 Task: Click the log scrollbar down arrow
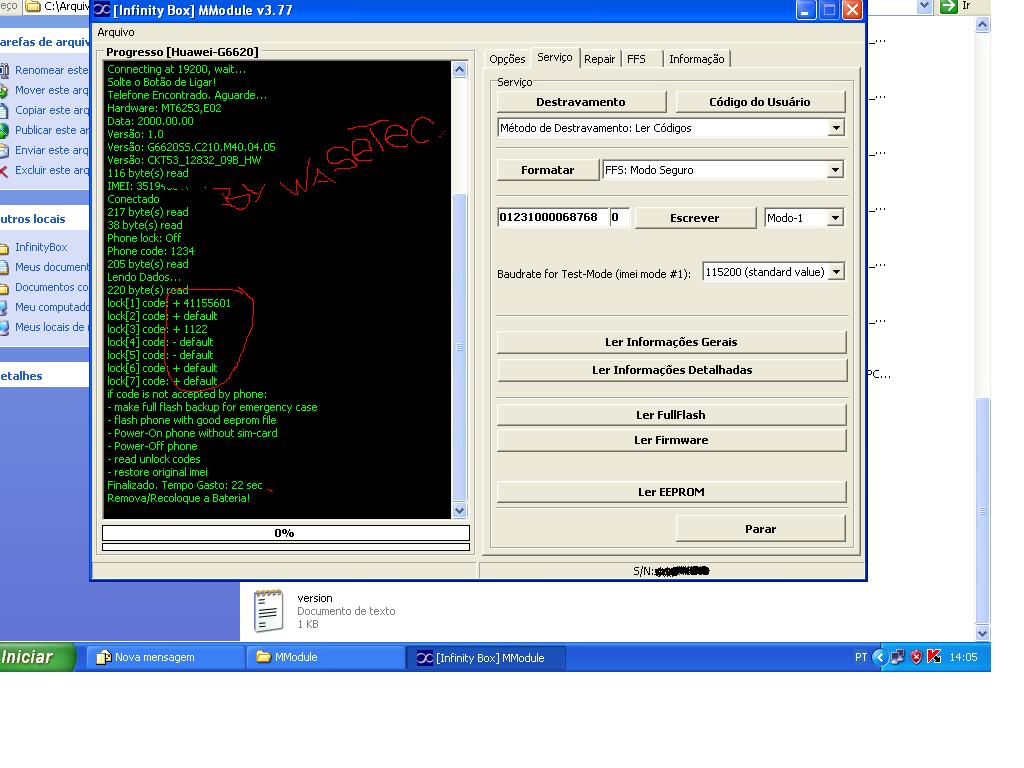[460, 511]
